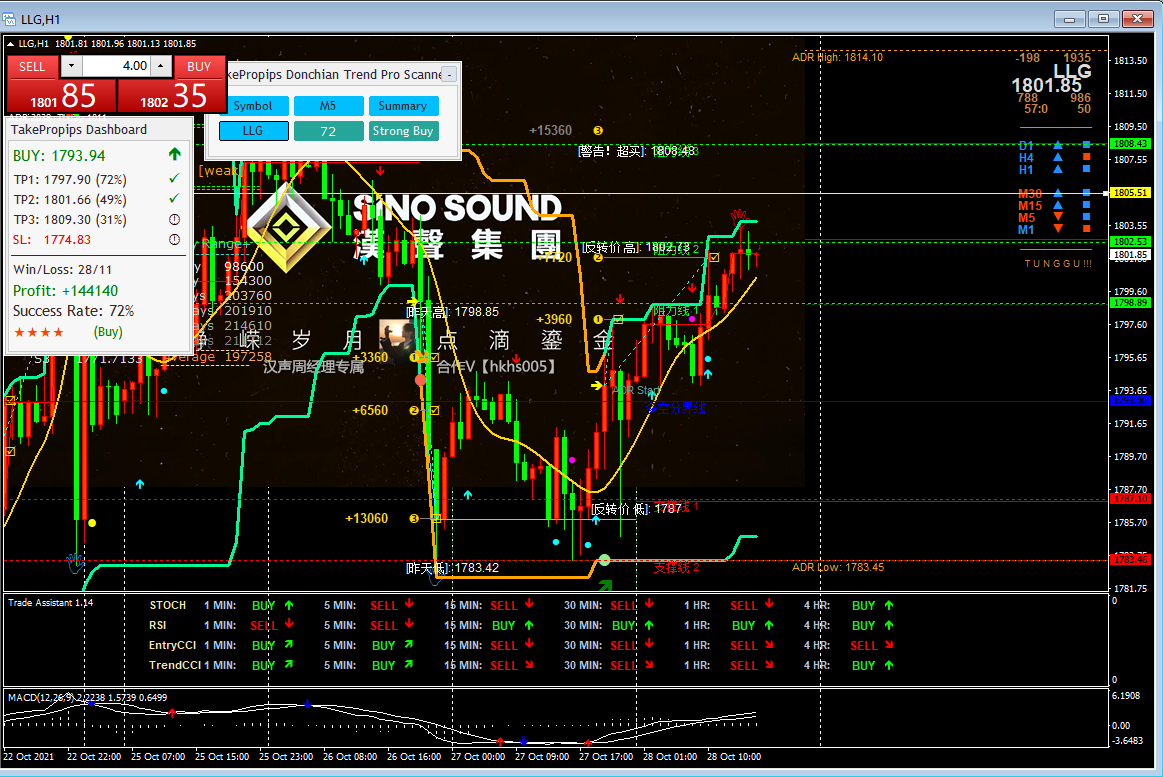Click the 27 Oct 17:00 time axis label
1163x777 pixels.
pyautogui.click(x=606, y=756)
